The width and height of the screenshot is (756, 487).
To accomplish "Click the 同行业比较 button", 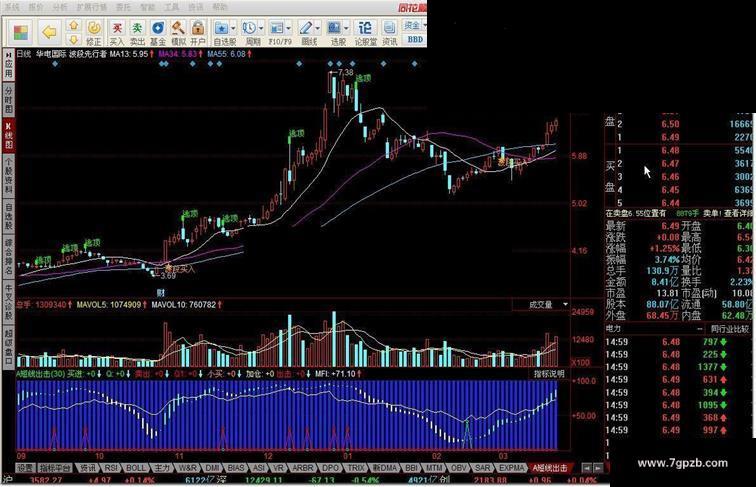I will [x=729, y=329].
